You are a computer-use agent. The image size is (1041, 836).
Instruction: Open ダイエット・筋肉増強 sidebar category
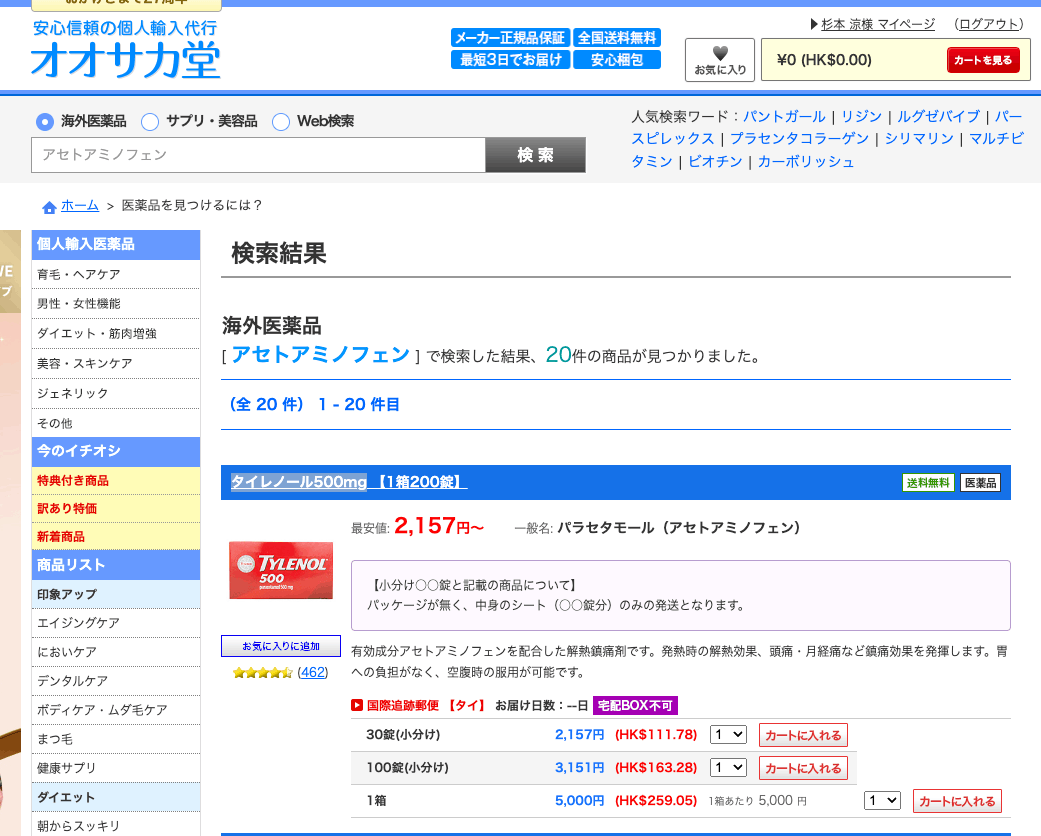coord(116,334)
